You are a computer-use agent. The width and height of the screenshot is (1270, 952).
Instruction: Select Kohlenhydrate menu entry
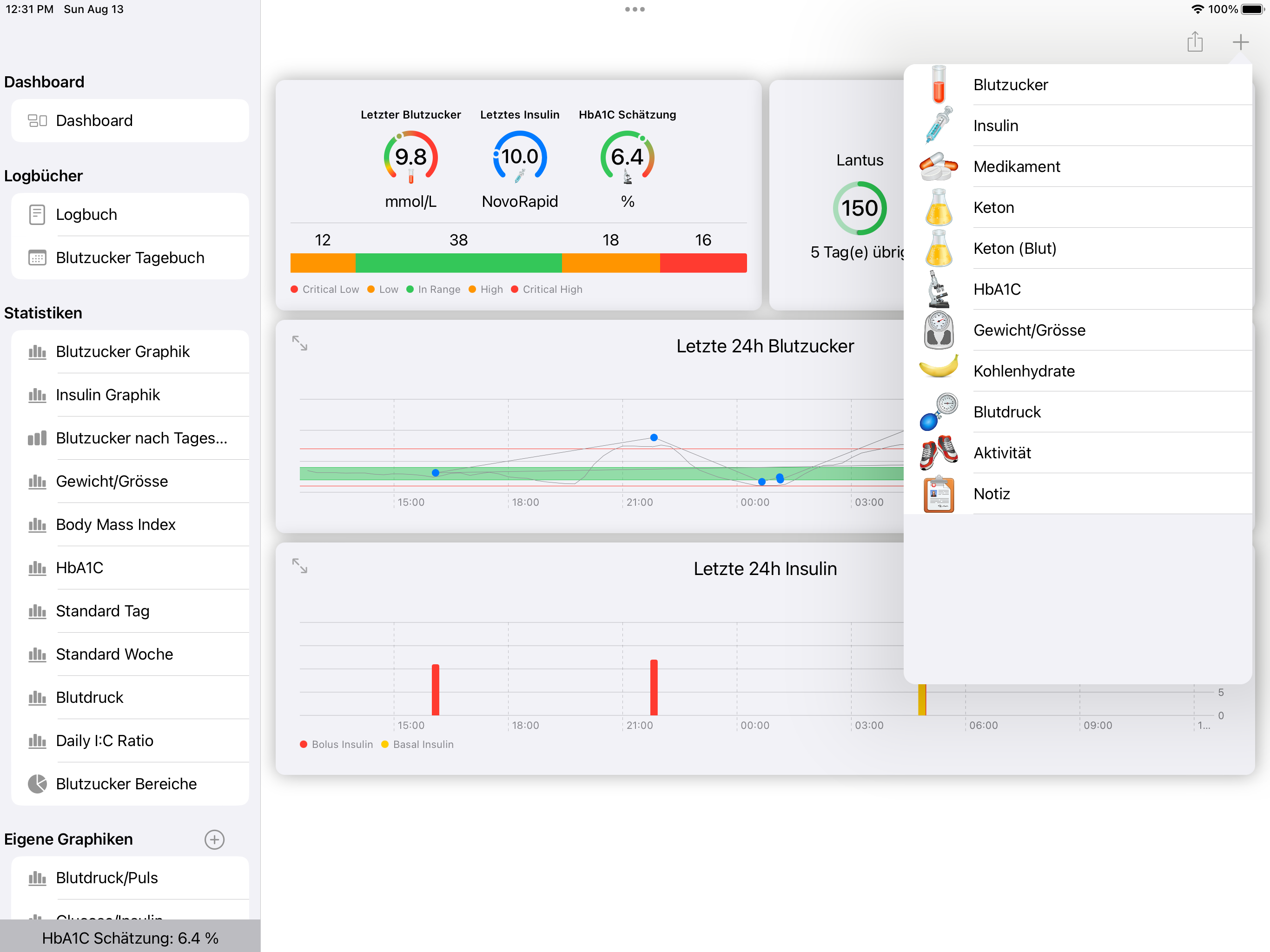point(1078,371)
